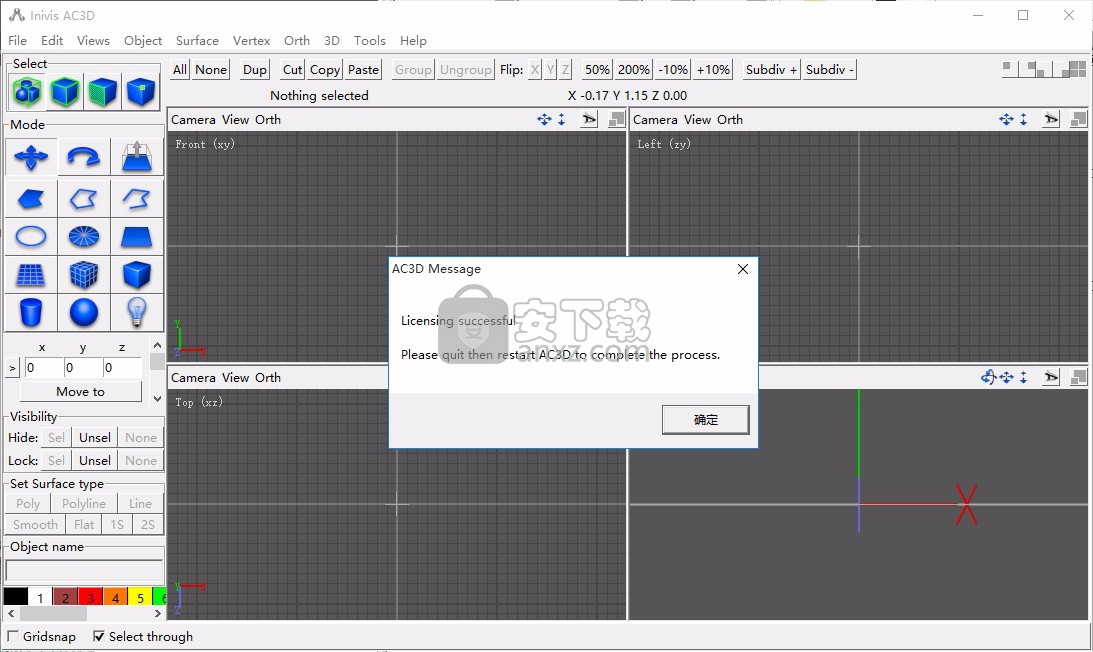
Task: Open the File menu
Action: (x=17, y=40)
